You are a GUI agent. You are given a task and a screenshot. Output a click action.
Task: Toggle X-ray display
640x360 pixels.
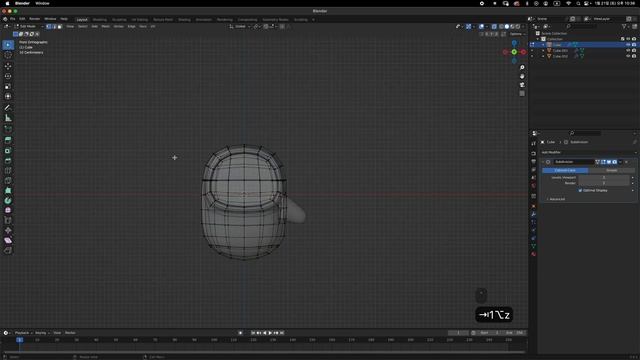(x=494, y=27)
